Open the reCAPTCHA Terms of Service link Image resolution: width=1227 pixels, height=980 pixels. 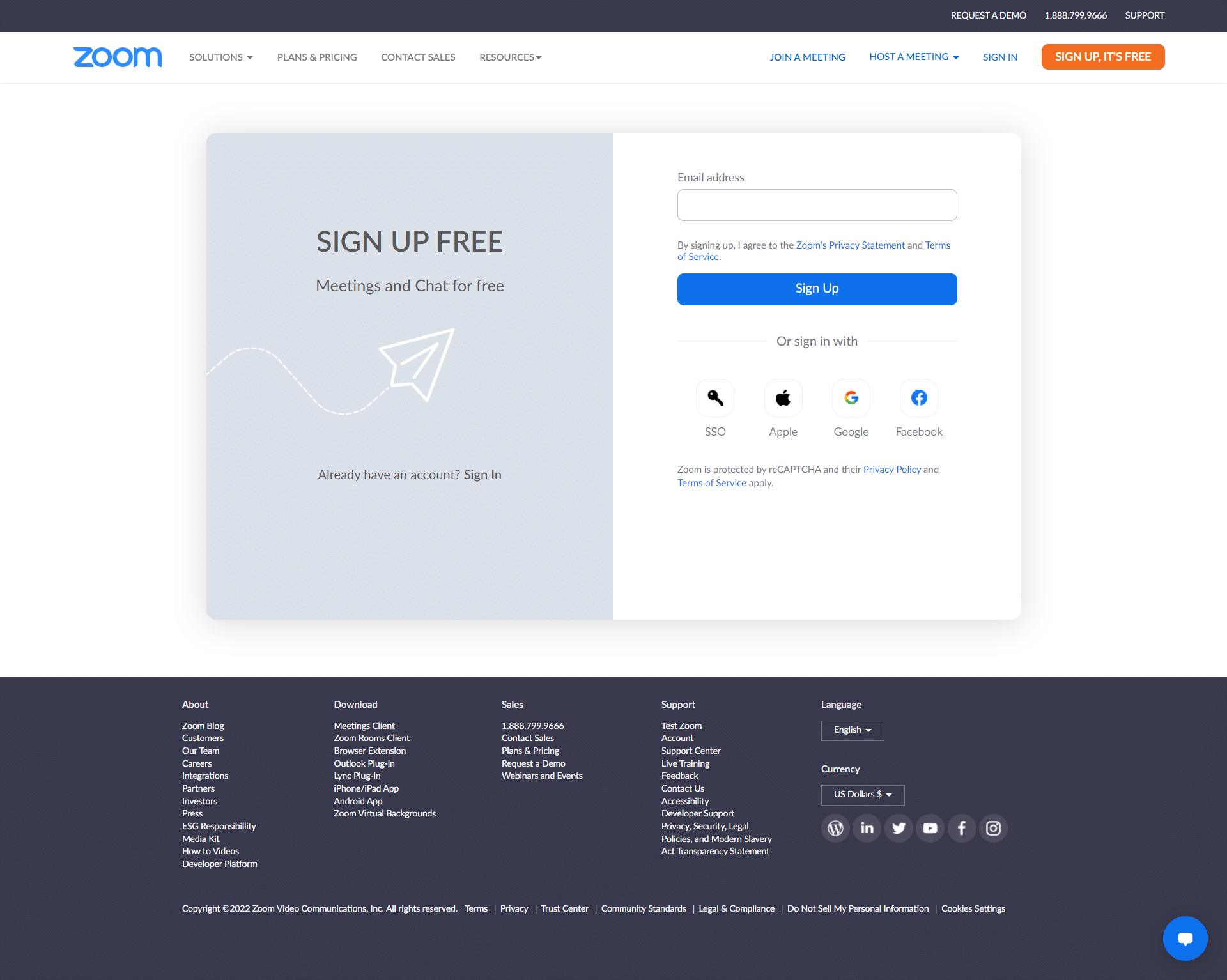pyautogui.click(x=711, y=483)
